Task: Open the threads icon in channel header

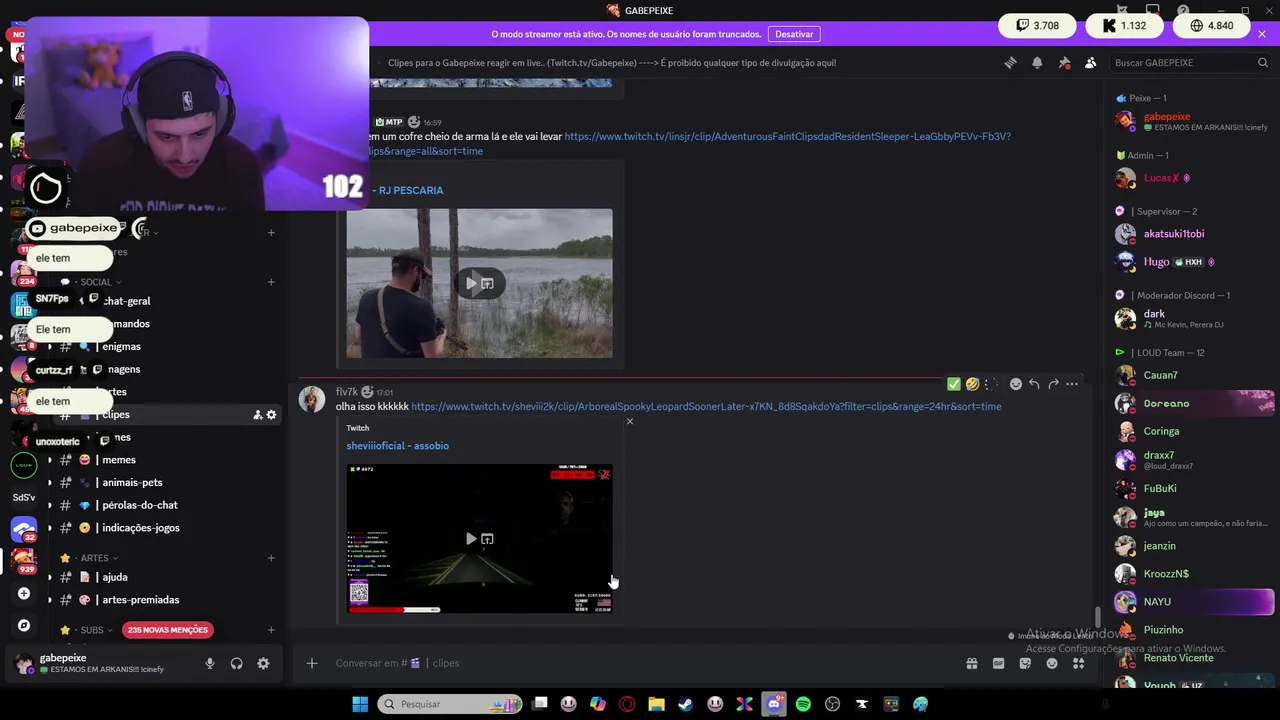Action: (1010, 62)
